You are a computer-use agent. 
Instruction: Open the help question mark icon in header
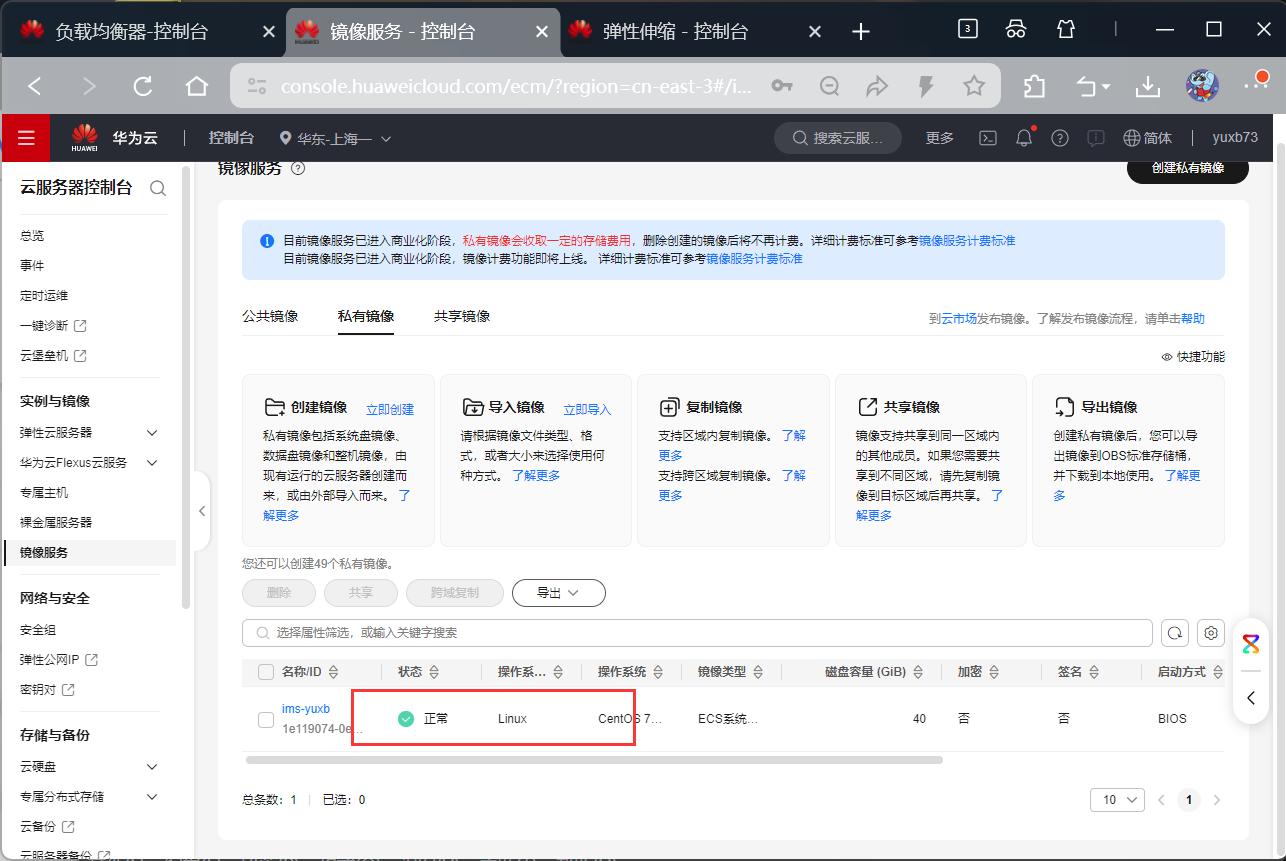coord(1060,138)
